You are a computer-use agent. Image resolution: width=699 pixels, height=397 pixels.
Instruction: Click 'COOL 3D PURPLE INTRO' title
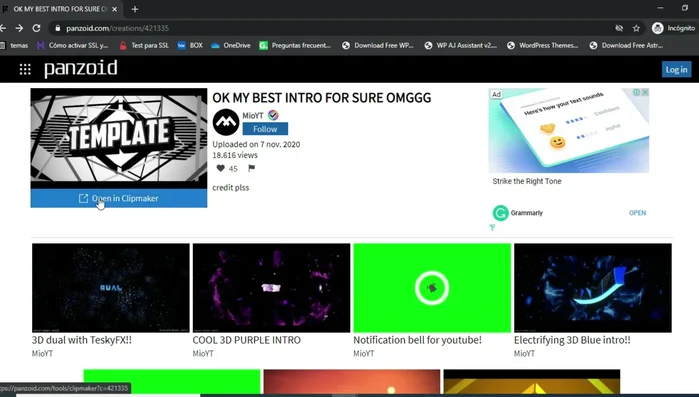[x=247, y=340]
